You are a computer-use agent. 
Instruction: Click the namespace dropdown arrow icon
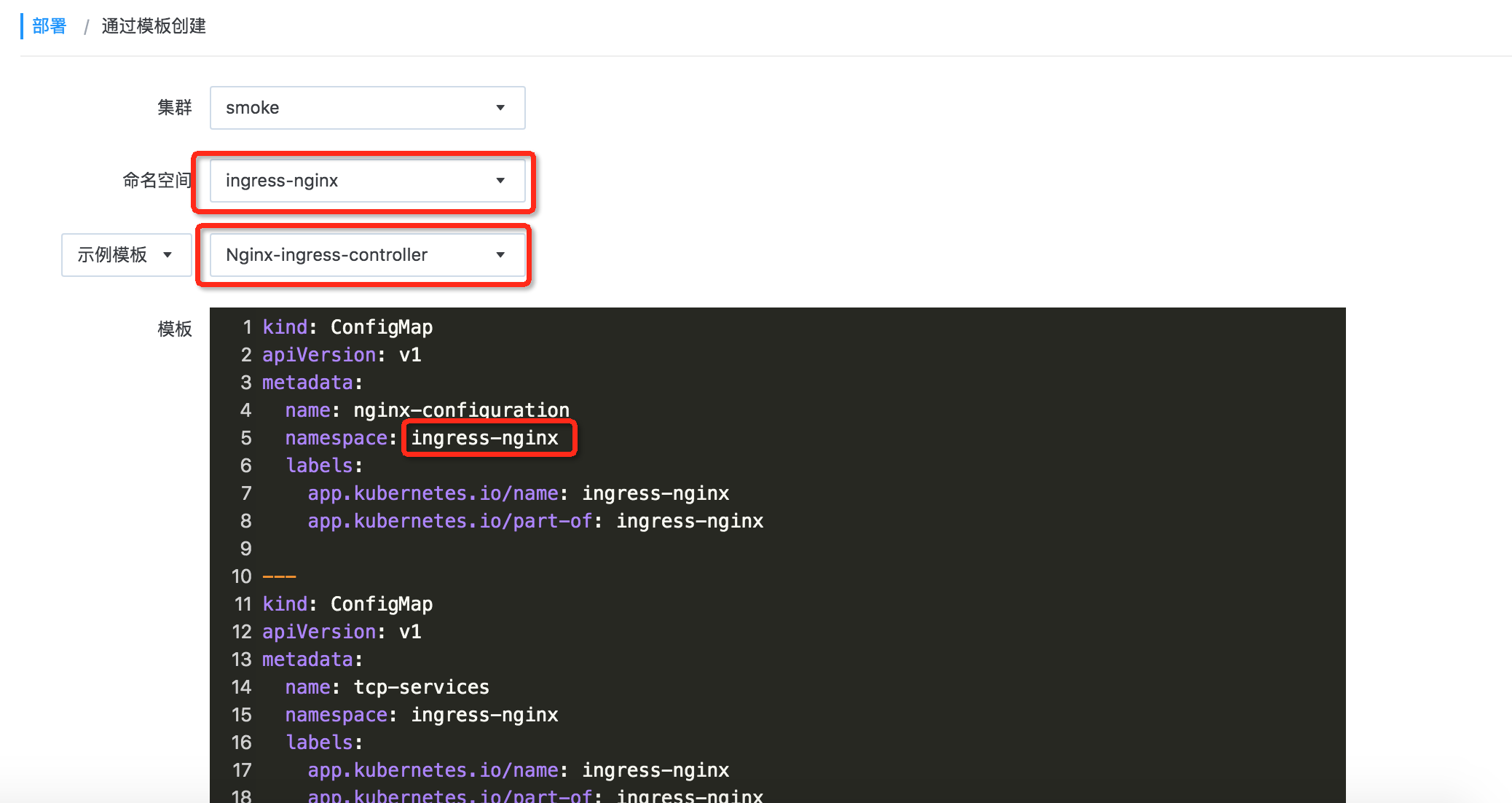pos(500,181)
